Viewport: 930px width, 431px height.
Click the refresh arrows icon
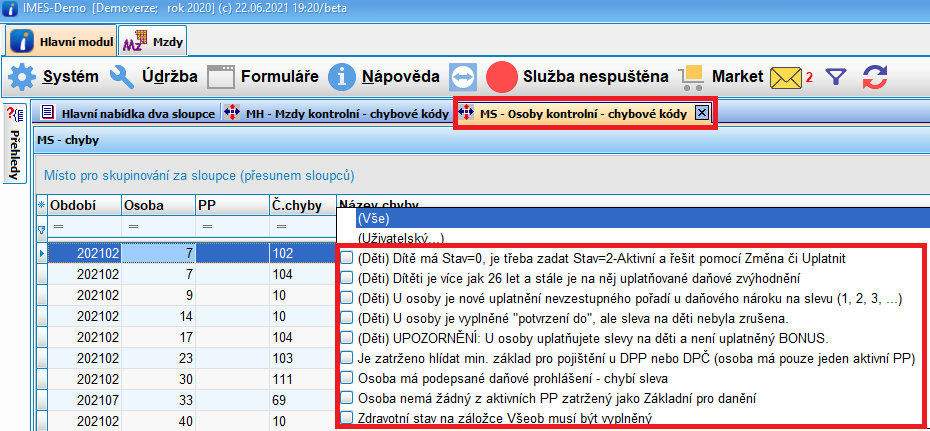[x=875, y=77]
